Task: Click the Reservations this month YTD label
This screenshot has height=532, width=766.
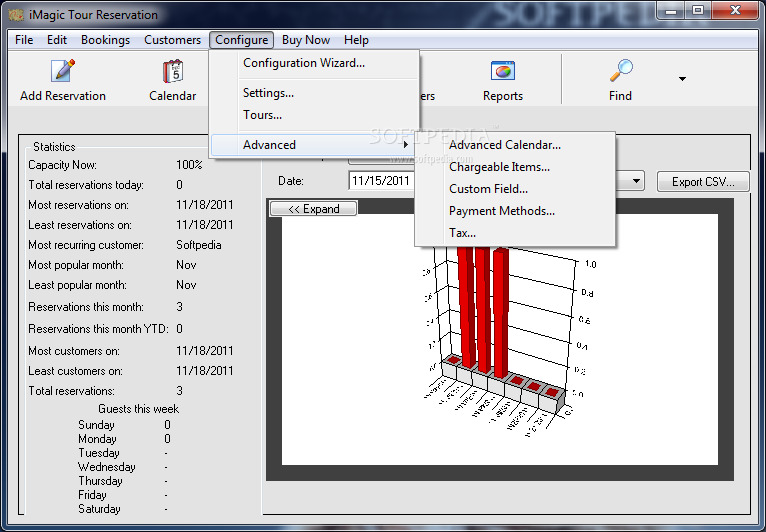Action: [98, 329]
